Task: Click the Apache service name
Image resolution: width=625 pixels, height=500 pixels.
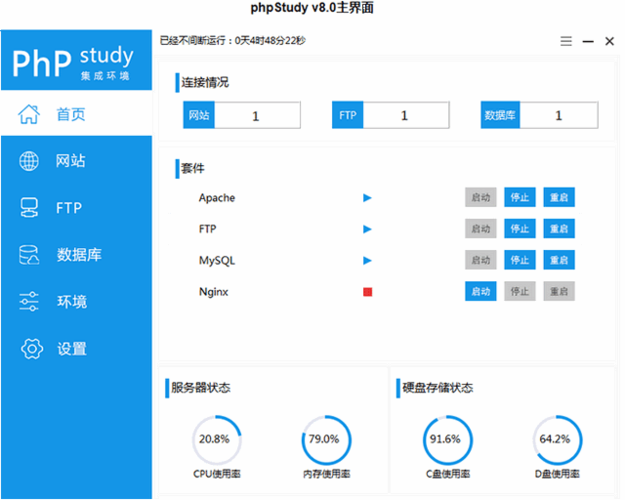Action: click(x=217, y=198)
